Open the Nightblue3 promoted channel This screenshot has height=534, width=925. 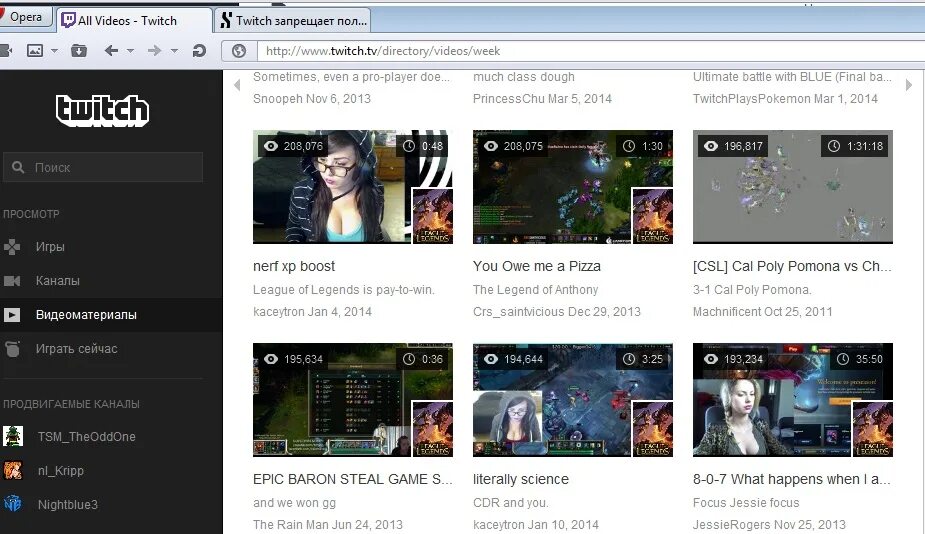(68, 504)
